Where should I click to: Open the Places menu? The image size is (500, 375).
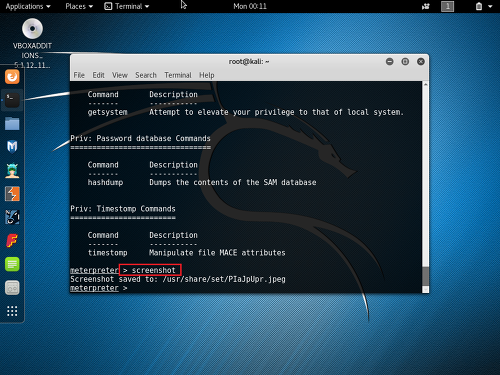[x=79, y=6]
